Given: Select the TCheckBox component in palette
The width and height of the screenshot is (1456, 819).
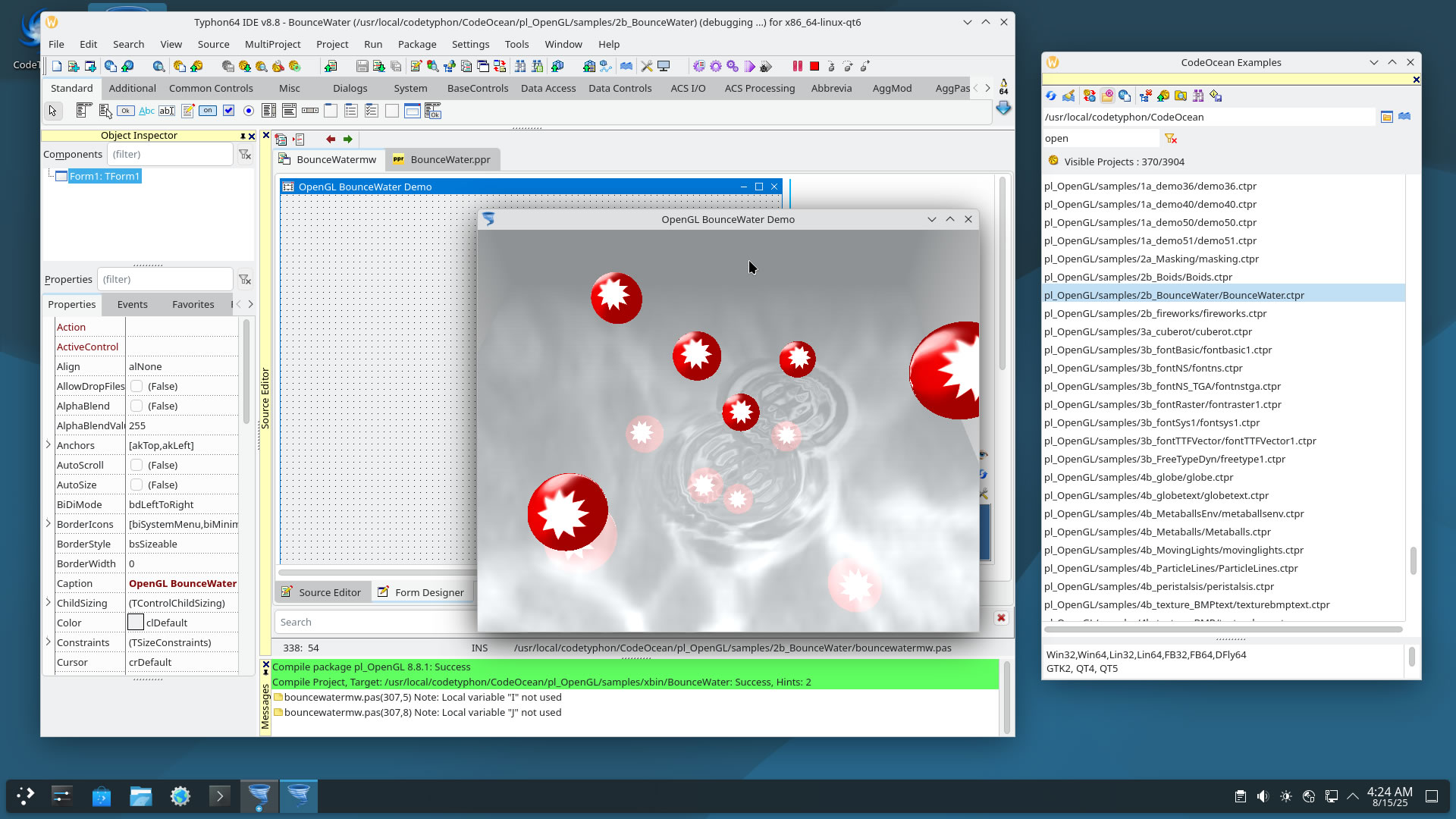Looking at the screenshot, I should pos(228,111).
